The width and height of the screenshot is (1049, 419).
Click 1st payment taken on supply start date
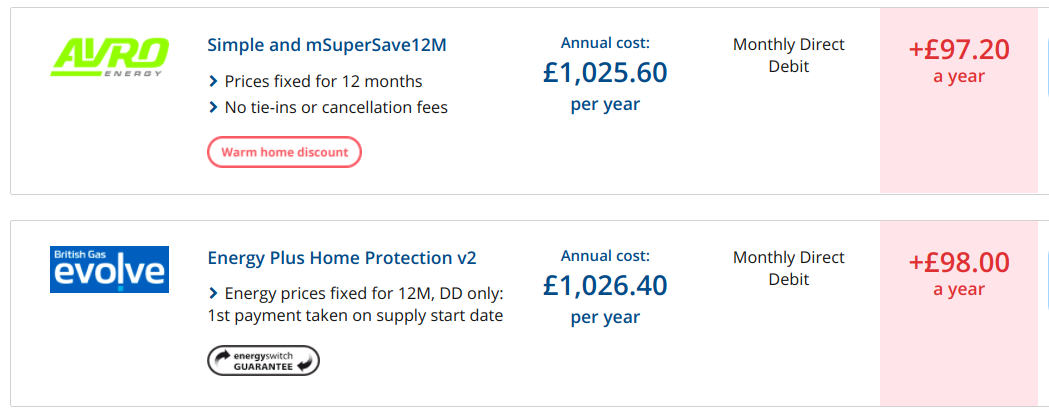point(355,315)
